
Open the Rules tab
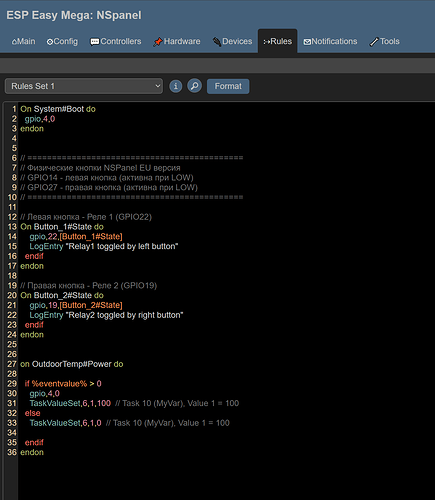pos(277,41)
